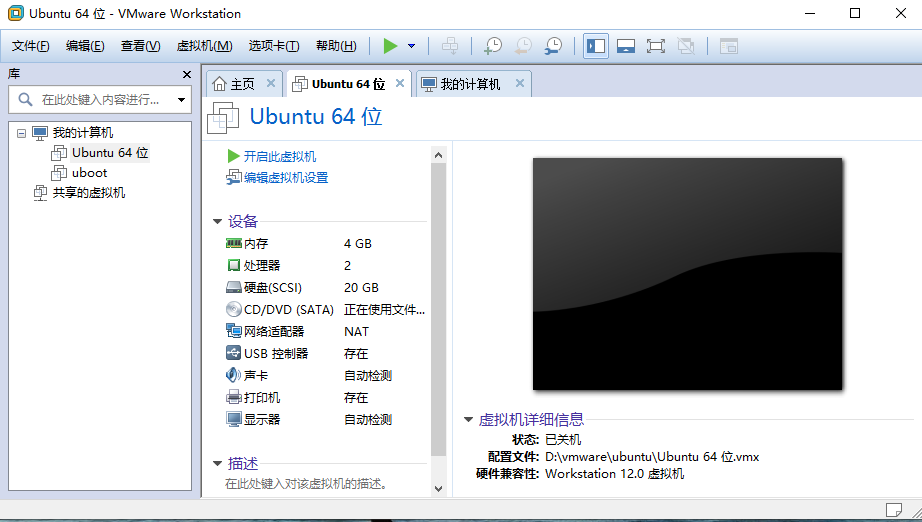Close the 我的计算机 tab
This screenshot has width=922, height=522.
click(x=520, y=83)
